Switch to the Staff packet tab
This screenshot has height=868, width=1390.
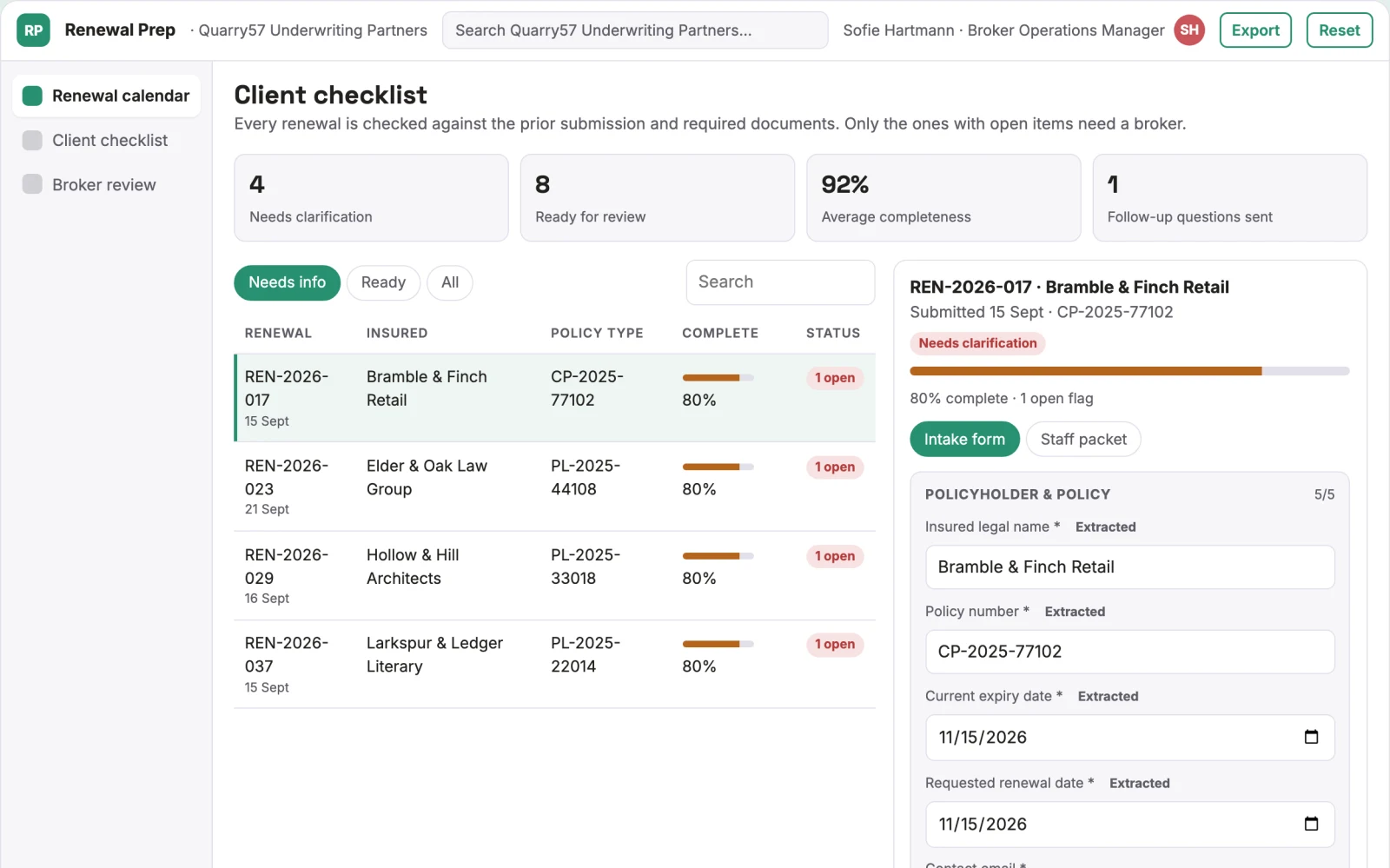tap(1083, 439)
